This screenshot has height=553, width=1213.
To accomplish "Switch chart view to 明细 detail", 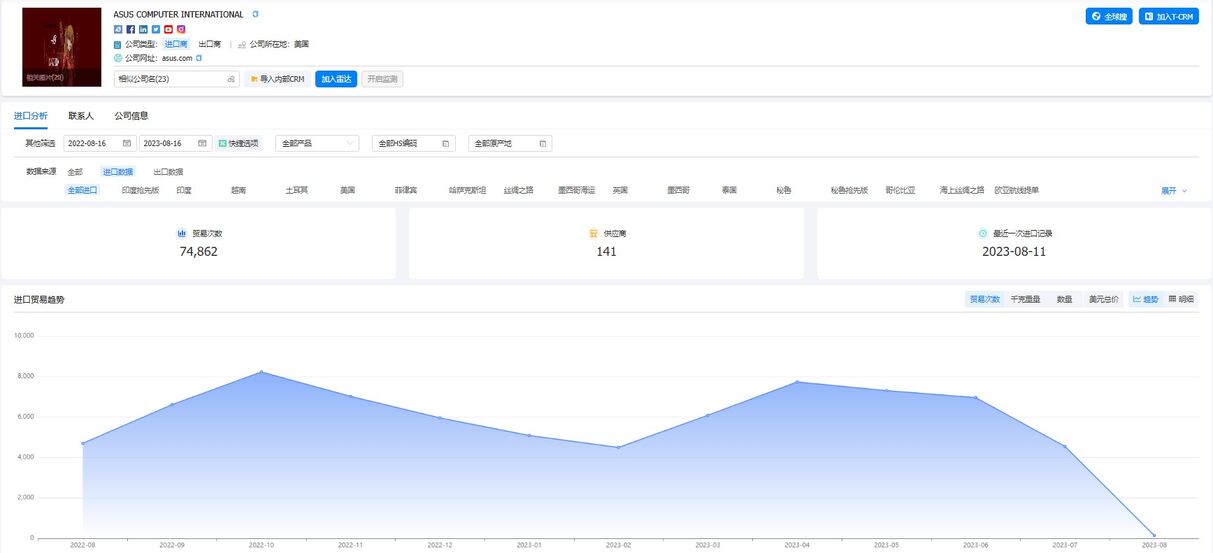I will pos(1181,299).
